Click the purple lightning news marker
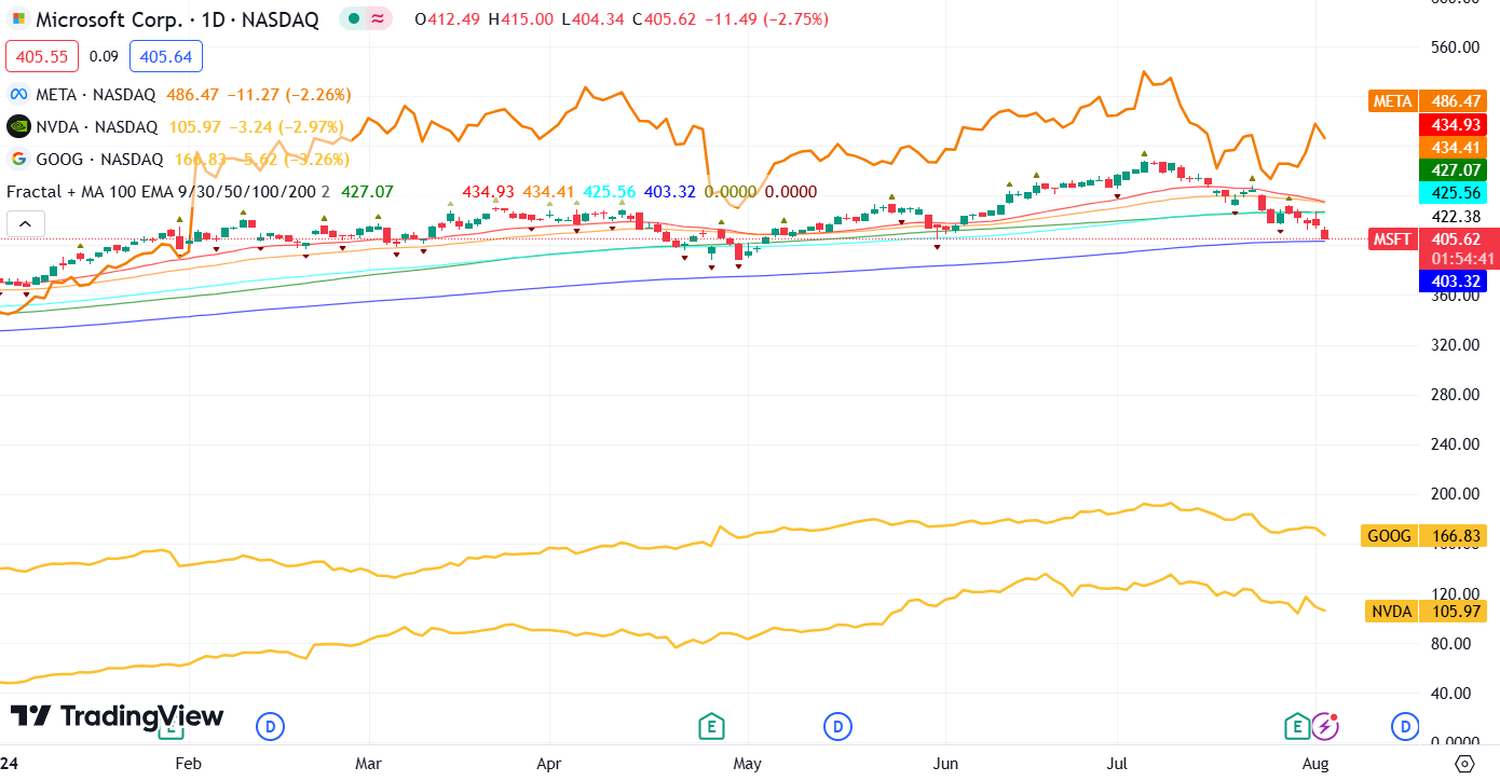Screen dimensions: 1500x781 [1325, 726]
